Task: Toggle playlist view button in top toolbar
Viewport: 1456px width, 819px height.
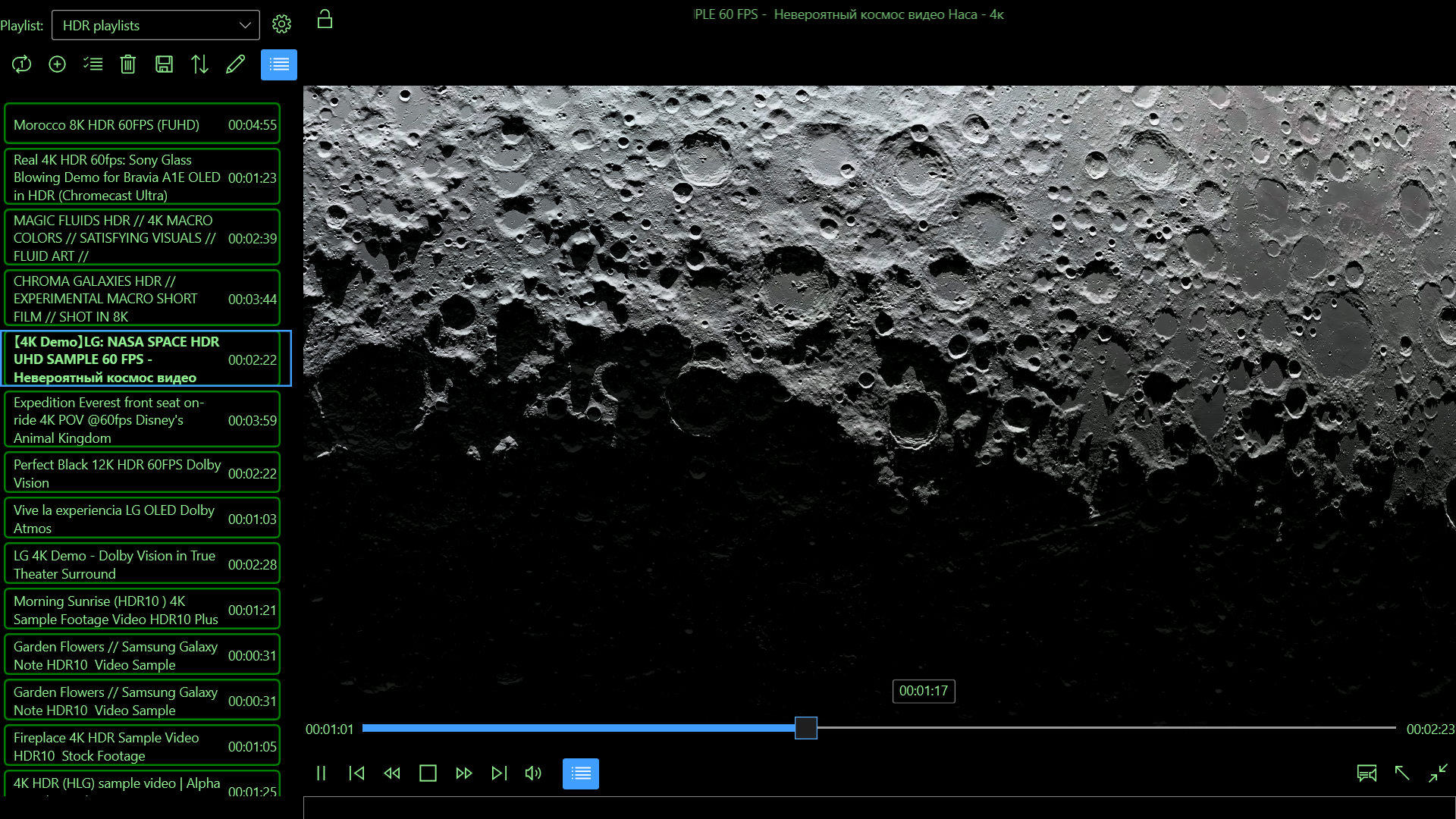Action: coord(278,64)
